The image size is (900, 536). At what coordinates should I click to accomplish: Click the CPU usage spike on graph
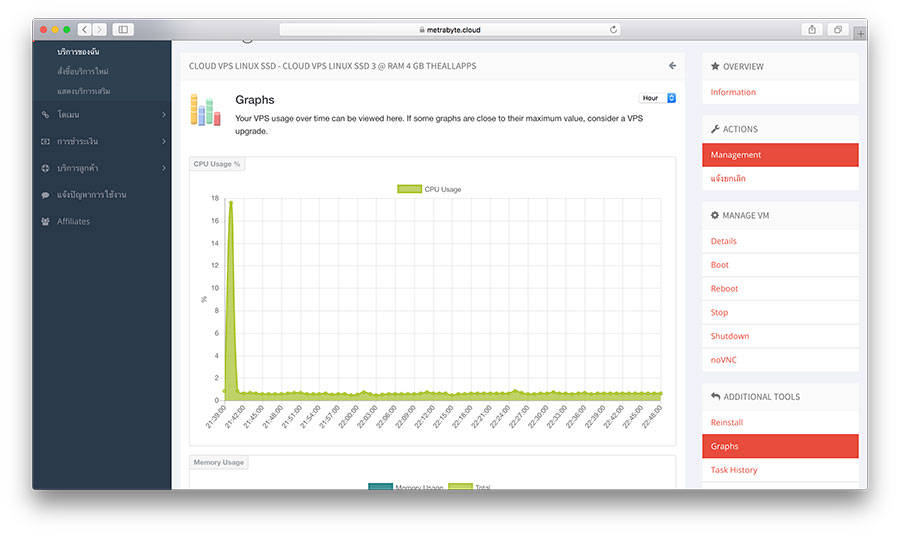(231, 205)
